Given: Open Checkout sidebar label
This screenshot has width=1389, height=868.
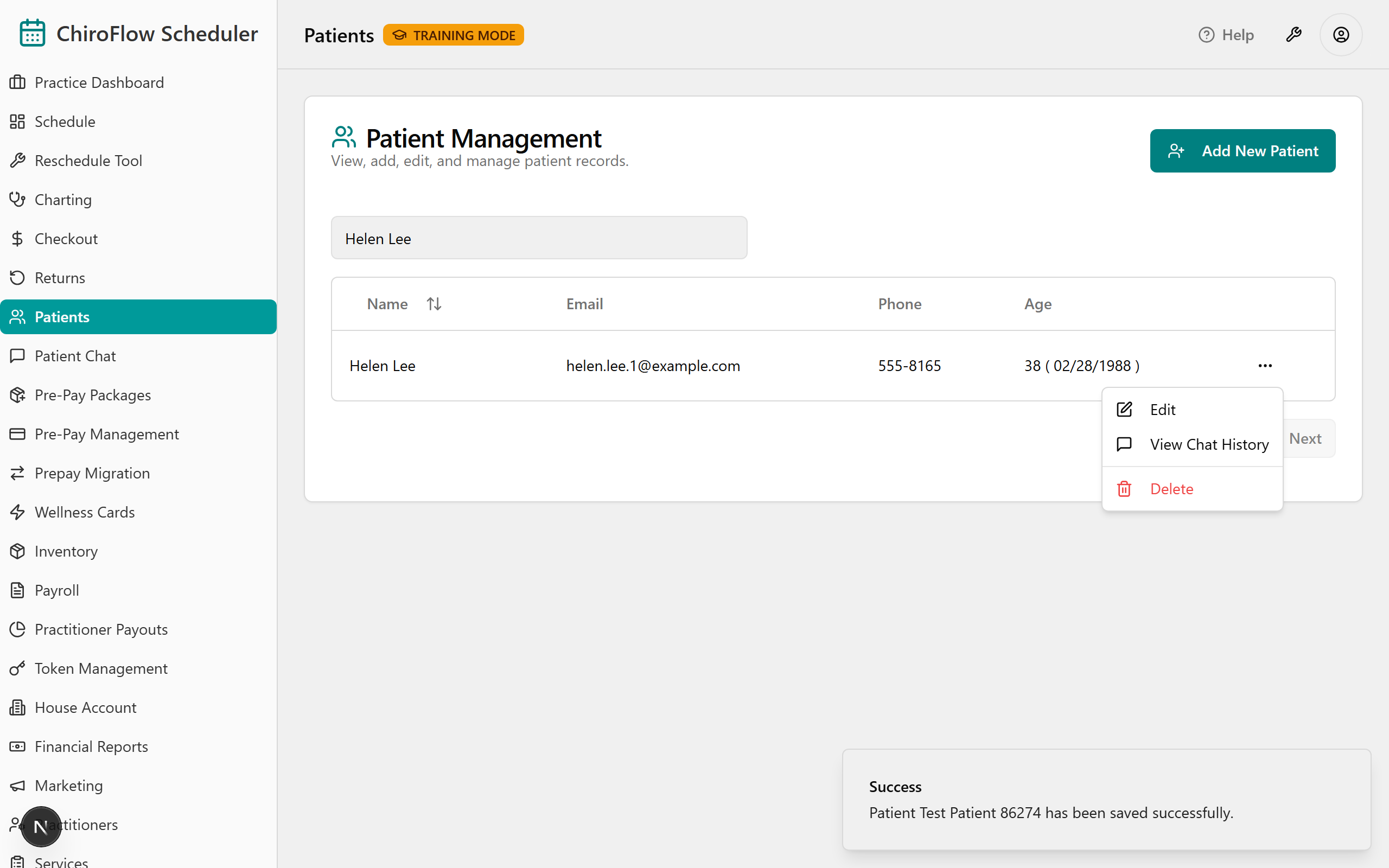Looking at the screenshot, I should pos(66,239).
